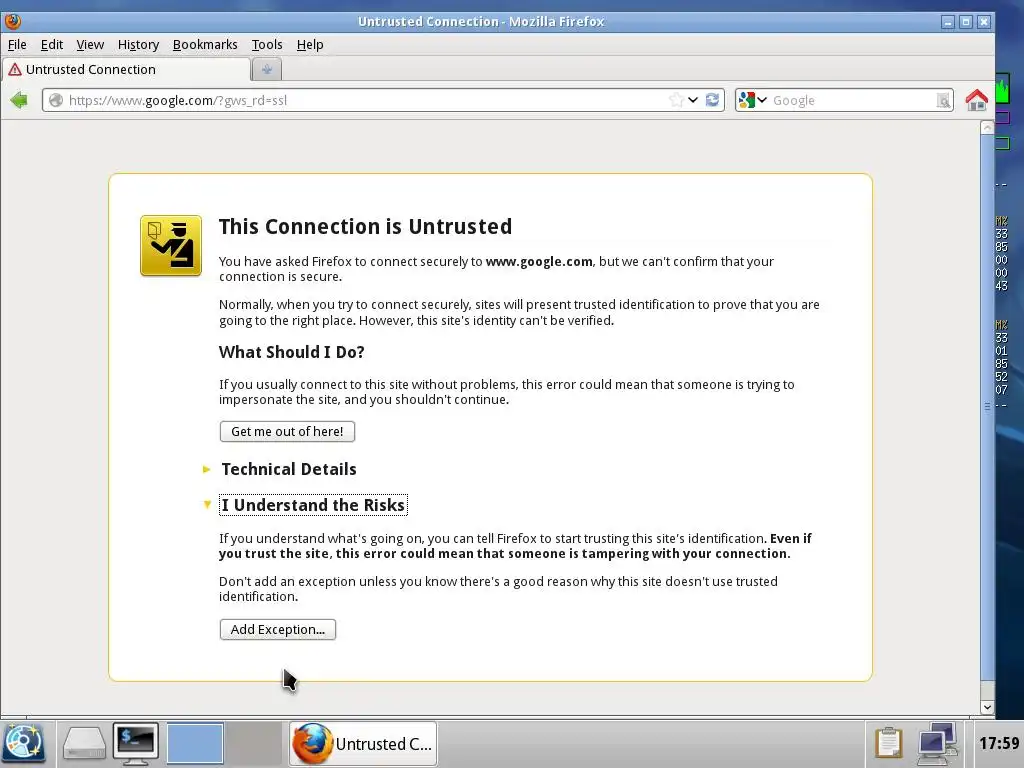Open the View menu

pos(90,44)
